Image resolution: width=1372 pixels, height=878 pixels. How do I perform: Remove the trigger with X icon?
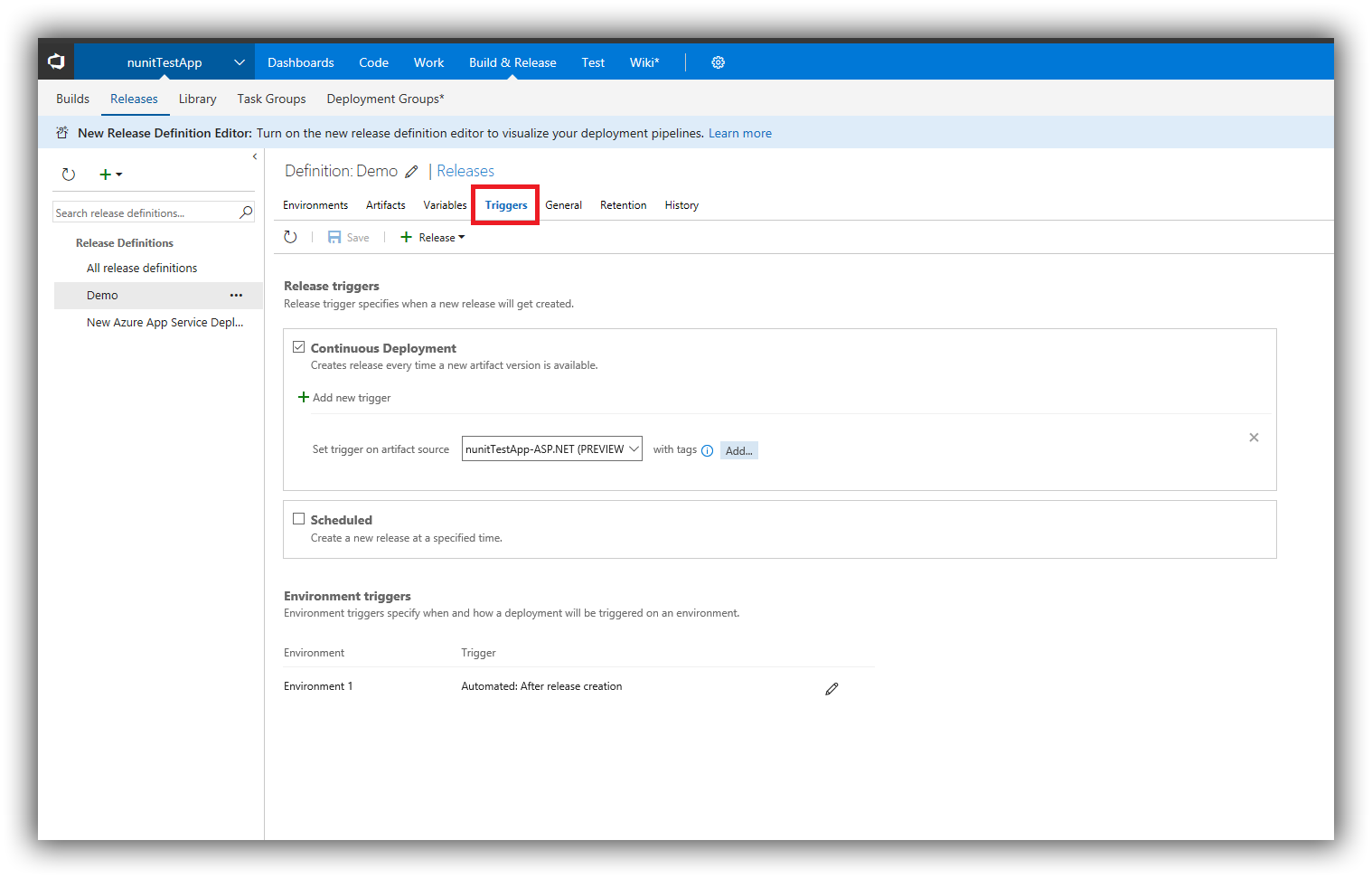pos(1254,438)
